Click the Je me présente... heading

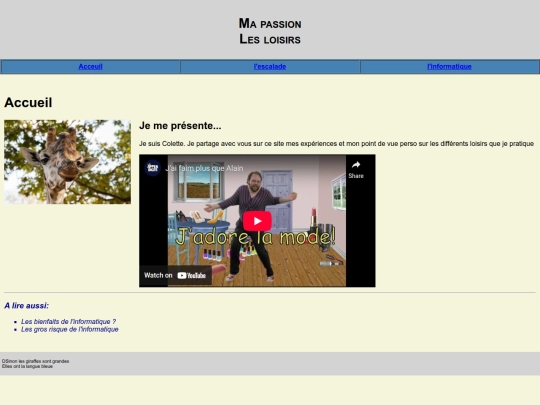[180, 126]
